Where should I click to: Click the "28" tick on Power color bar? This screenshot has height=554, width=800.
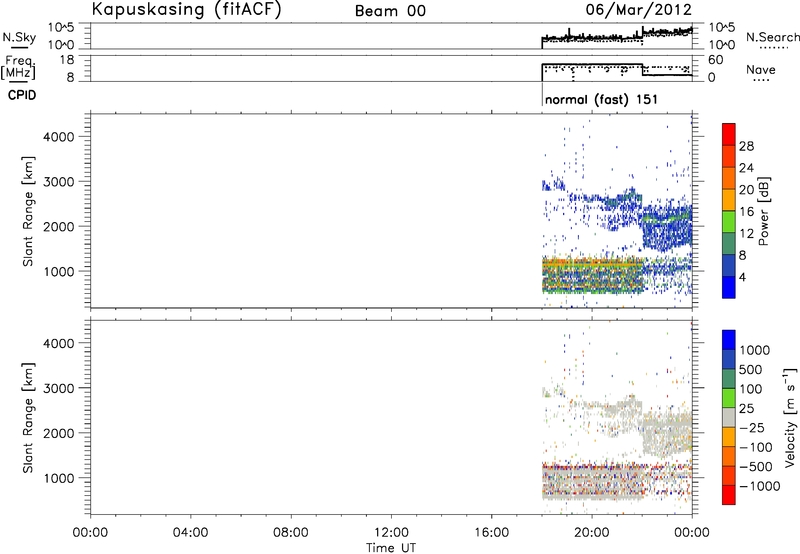pyautogui.click(x=746, y=146)
